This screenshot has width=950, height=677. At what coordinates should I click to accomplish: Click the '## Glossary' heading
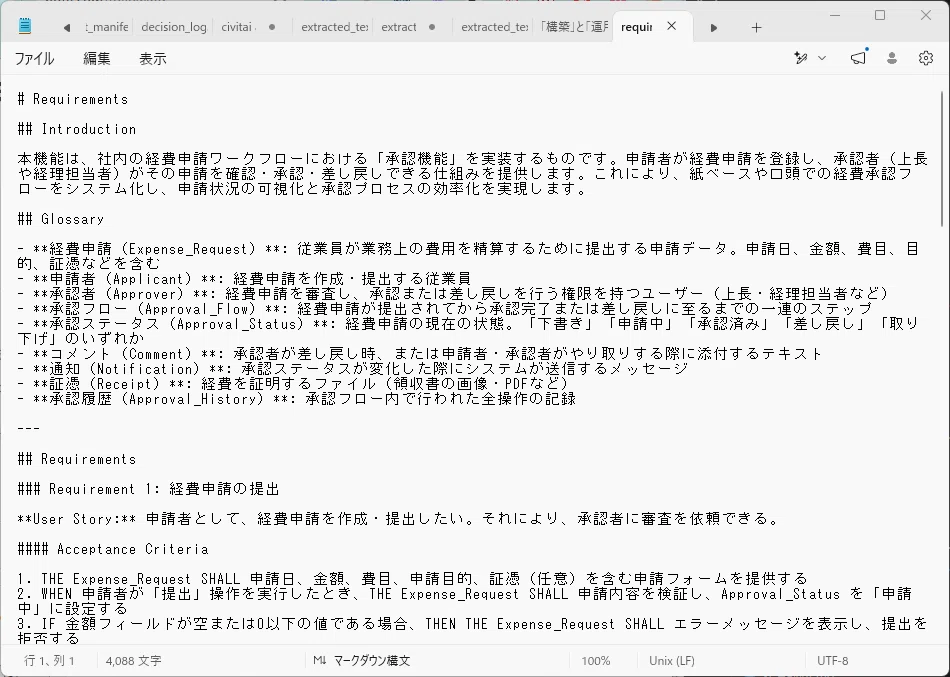[61, 219]
